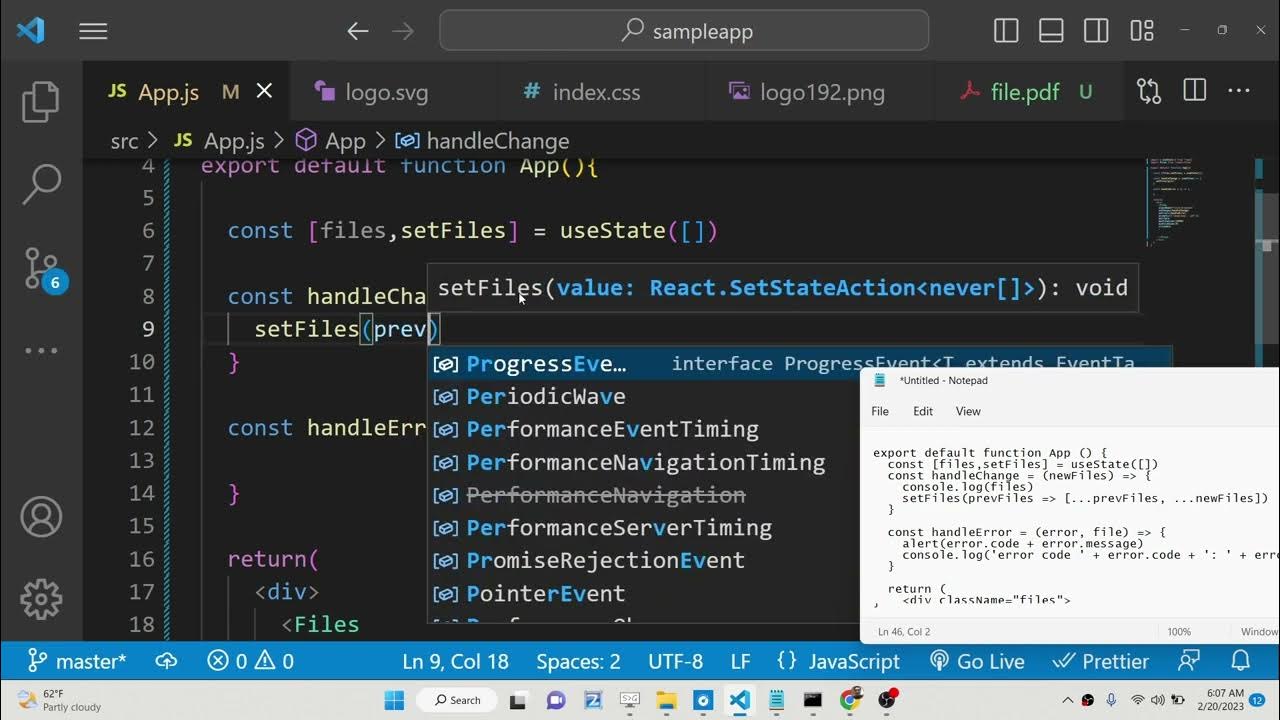Open Source Control view with 6 changes
The width and height of the screenshot is (1280, 720).
pos(41,267)
